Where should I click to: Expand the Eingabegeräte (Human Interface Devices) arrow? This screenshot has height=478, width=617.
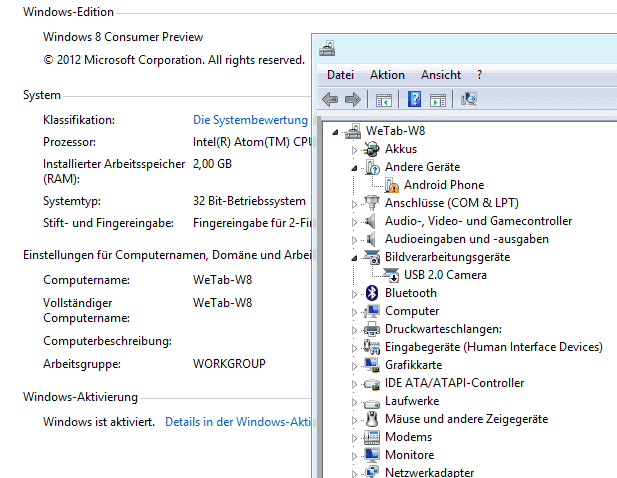pyautogui.click(x=354, y=348)
